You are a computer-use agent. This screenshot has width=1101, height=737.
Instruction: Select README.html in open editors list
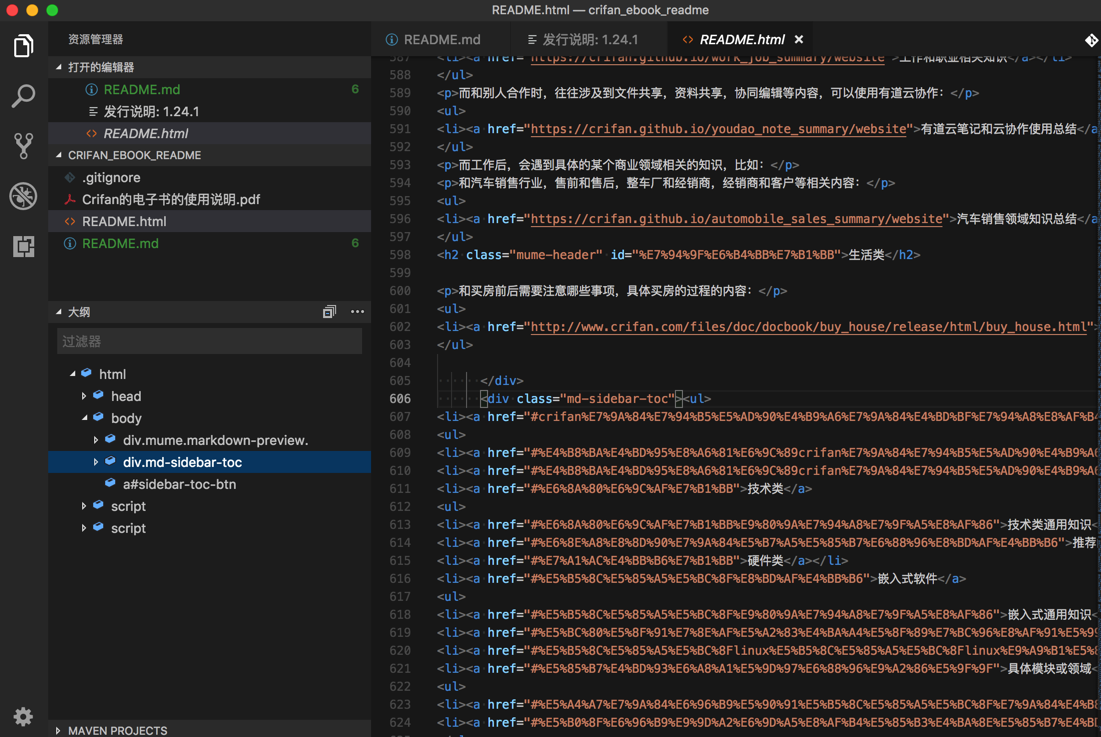(x=209, y=133)
